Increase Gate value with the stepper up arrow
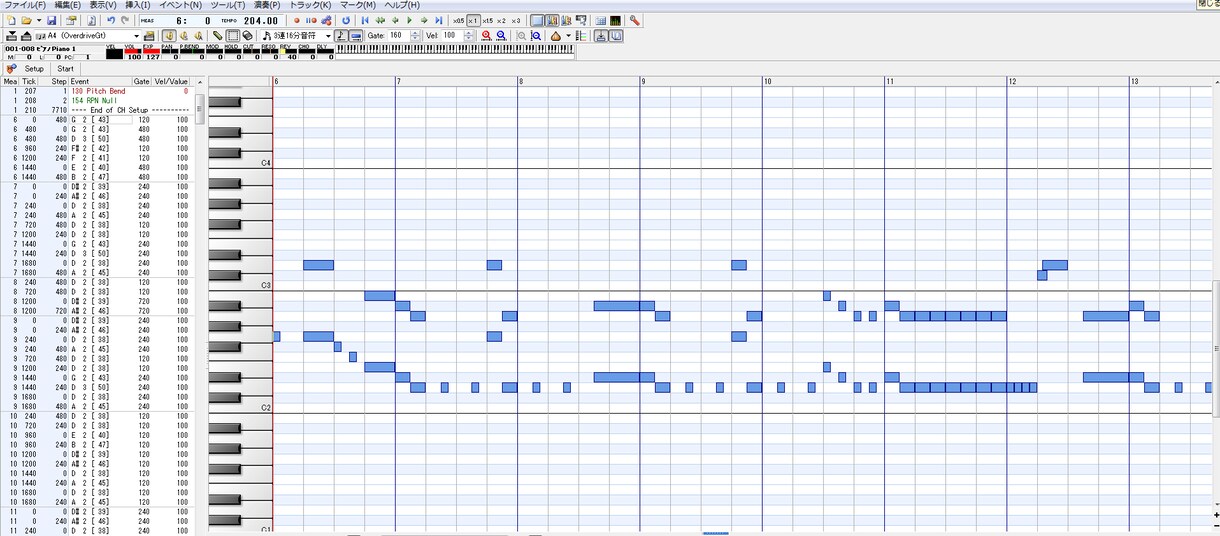Screen dimensions: 1220x536 point(415,32)
